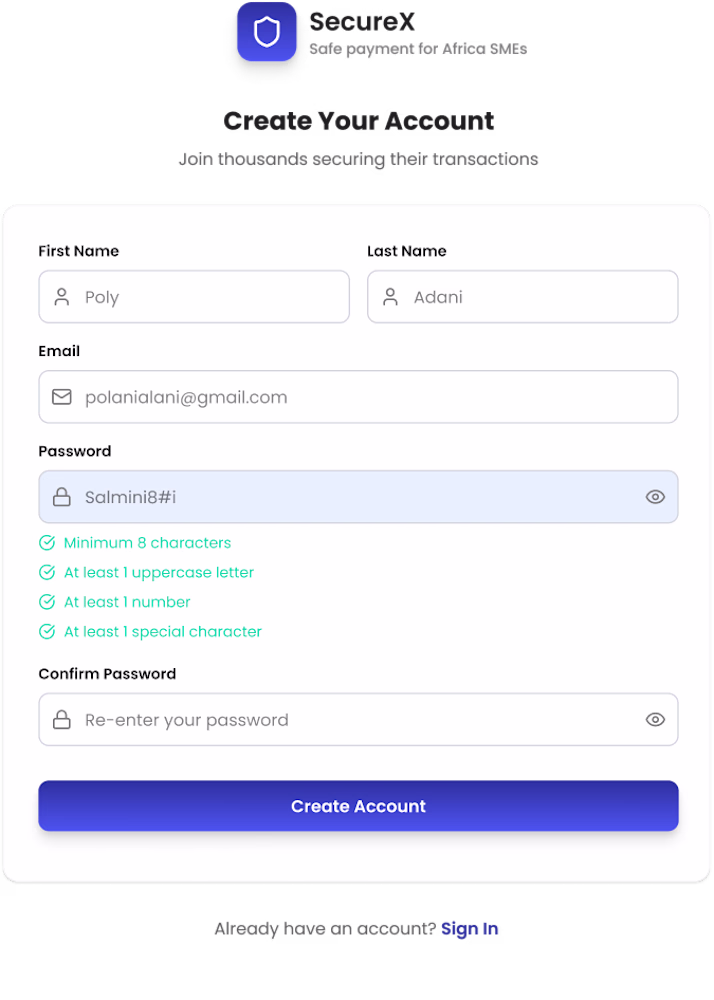Click the SecureX shield logo icon

[x=267, y=32]
